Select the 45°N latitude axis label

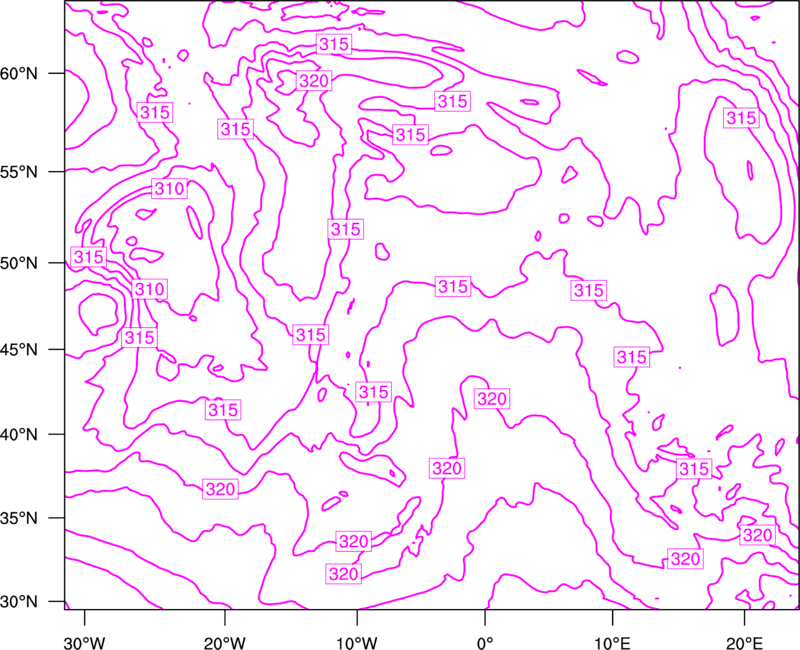pyautogui.click(x=19, y=350)
